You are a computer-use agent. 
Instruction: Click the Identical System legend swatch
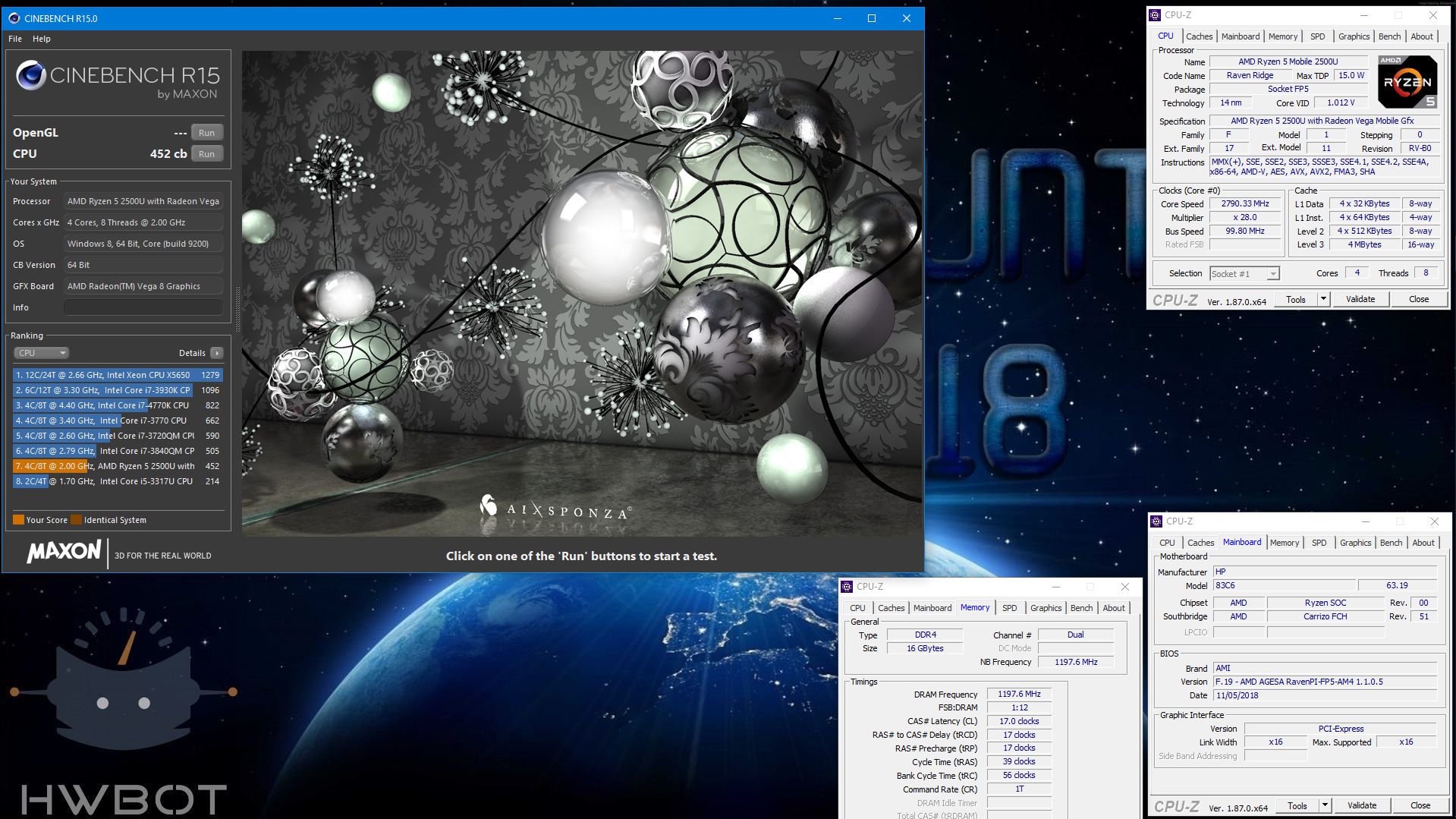point(76,520)
